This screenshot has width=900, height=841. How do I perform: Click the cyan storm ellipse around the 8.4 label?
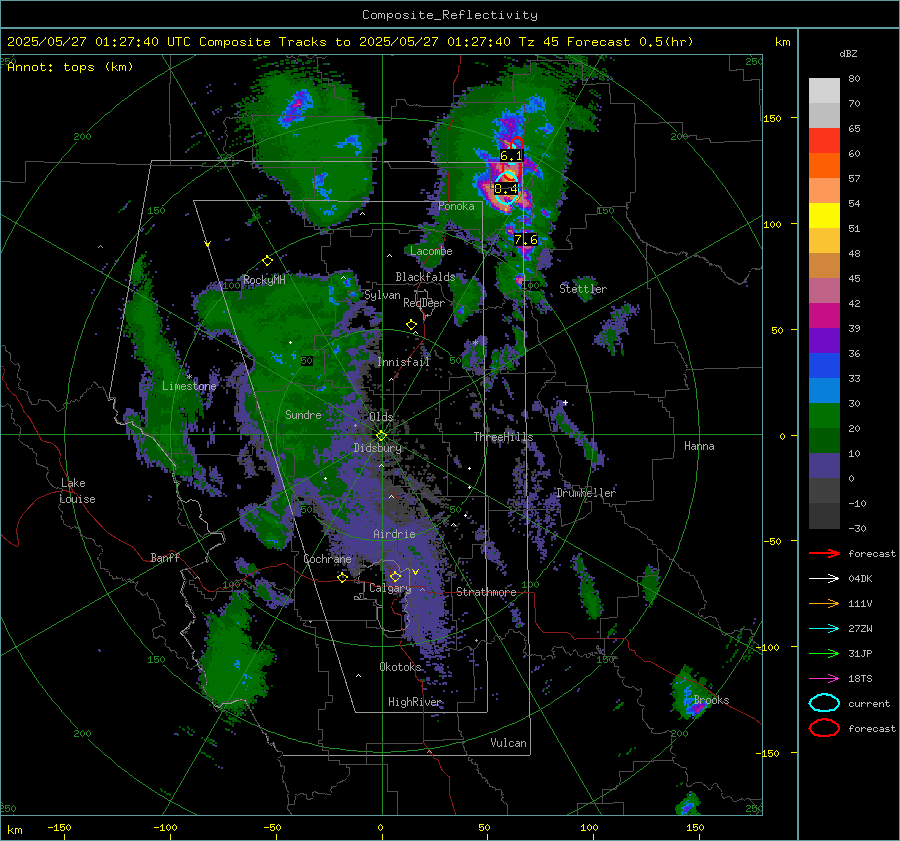tap(506, 188)
